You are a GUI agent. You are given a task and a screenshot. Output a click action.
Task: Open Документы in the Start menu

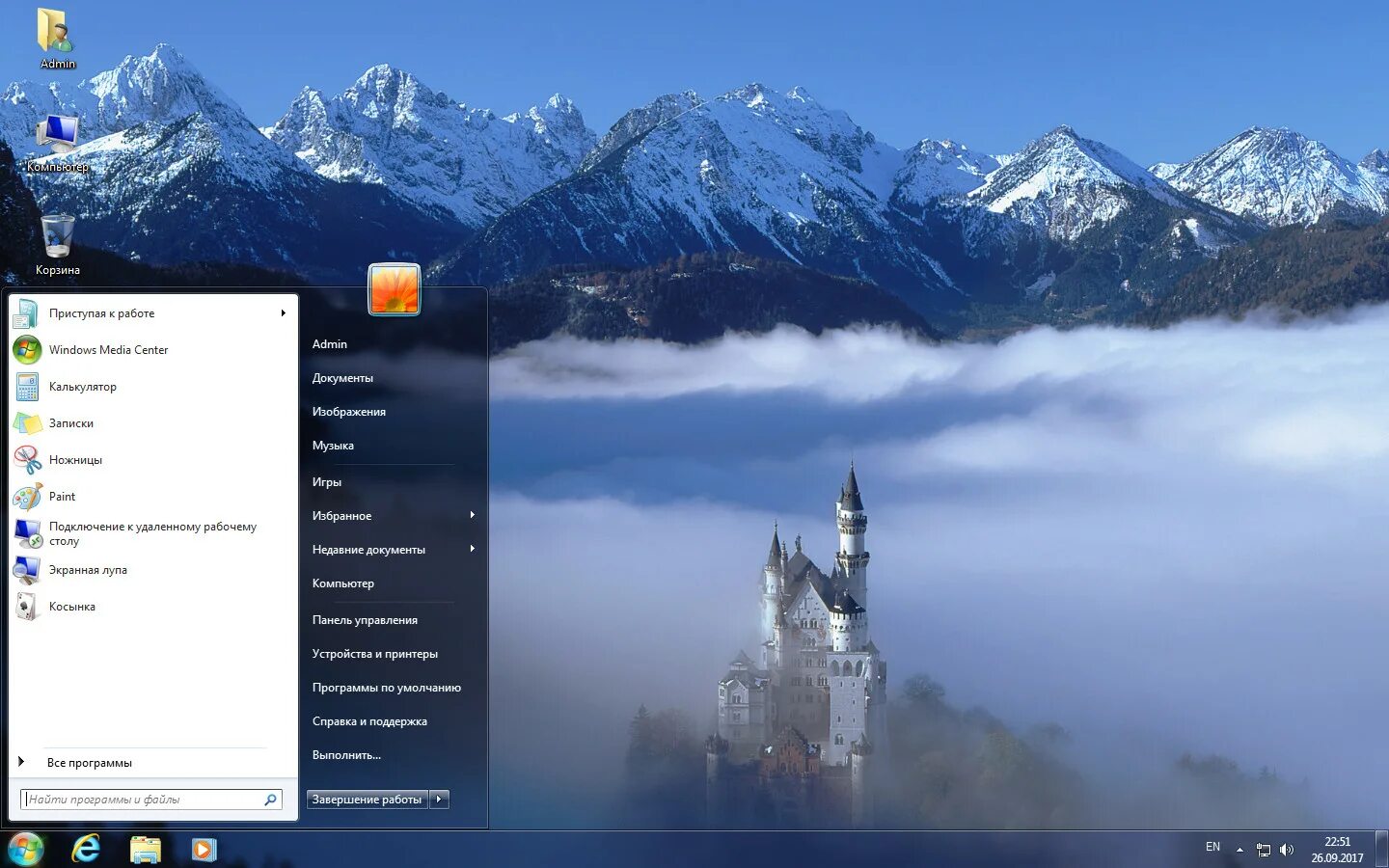[x=342, y=378]
